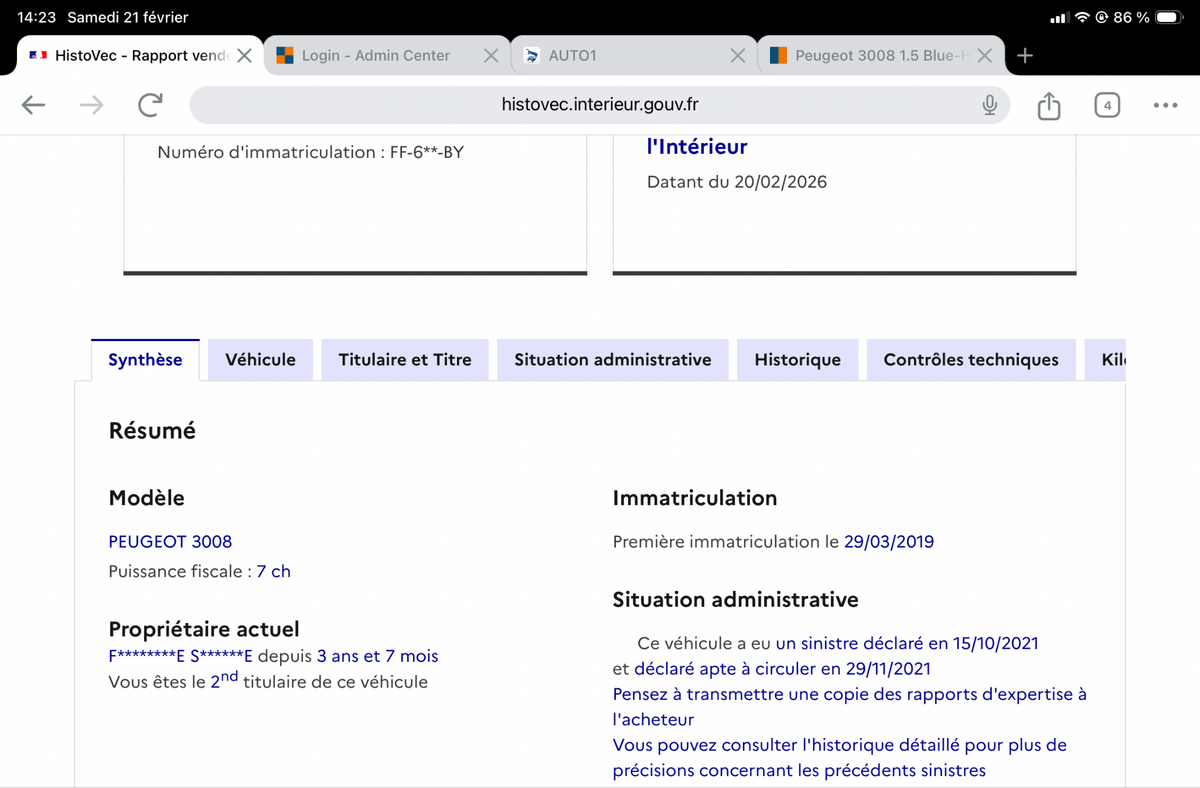Viewport: 1200px width, 788px height.
Task: Open the Situation administrative tab
Action: click(x=613, y=360)
